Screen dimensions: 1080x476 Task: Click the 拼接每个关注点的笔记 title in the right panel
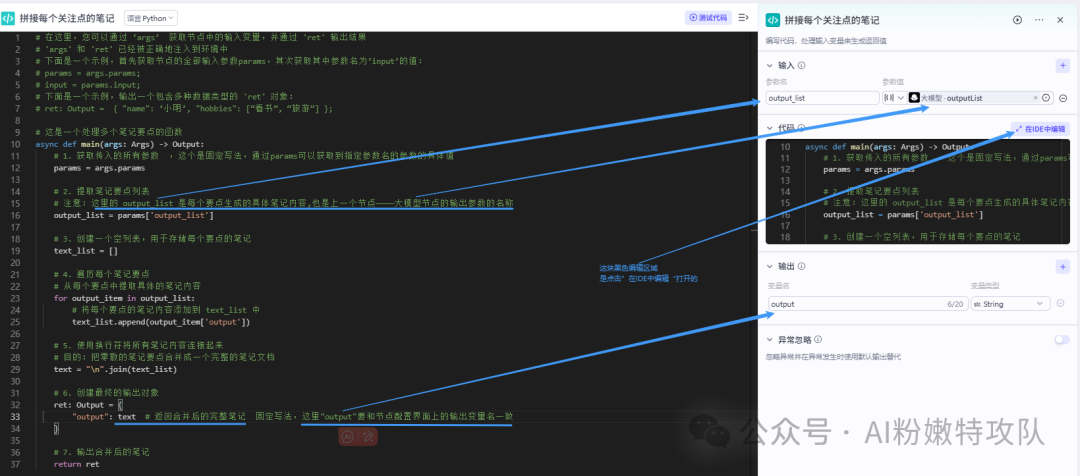(x=831, y=20)
